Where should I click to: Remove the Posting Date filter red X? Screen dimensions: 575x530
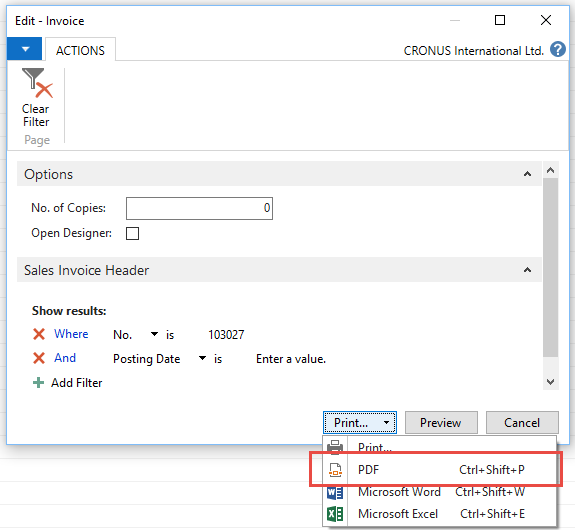click(39, 358)
